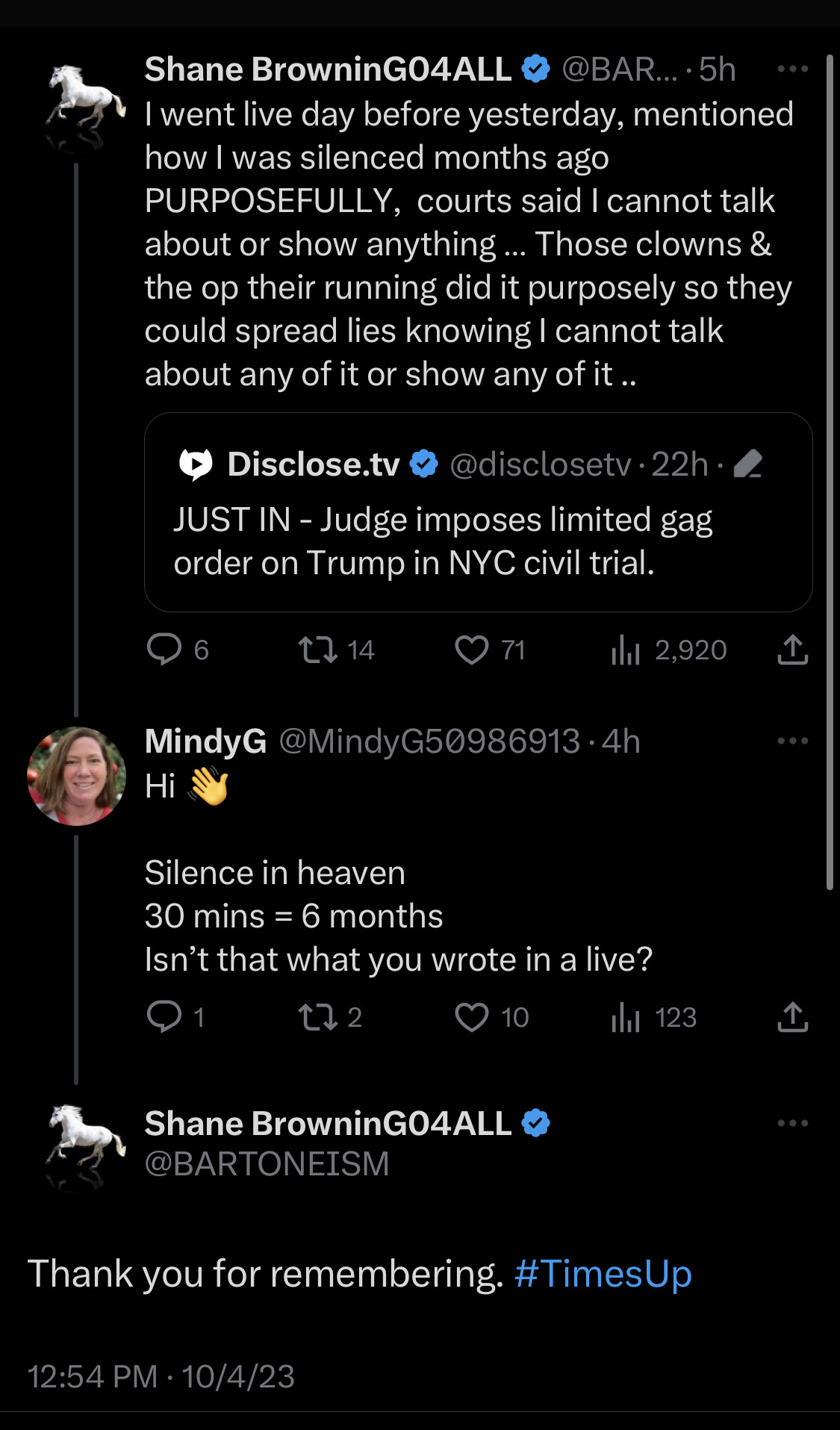Open more options on MindyG's tweet
Viewport: 840px width, 1430px height.
pyautogui.click(x=792, y=741)
